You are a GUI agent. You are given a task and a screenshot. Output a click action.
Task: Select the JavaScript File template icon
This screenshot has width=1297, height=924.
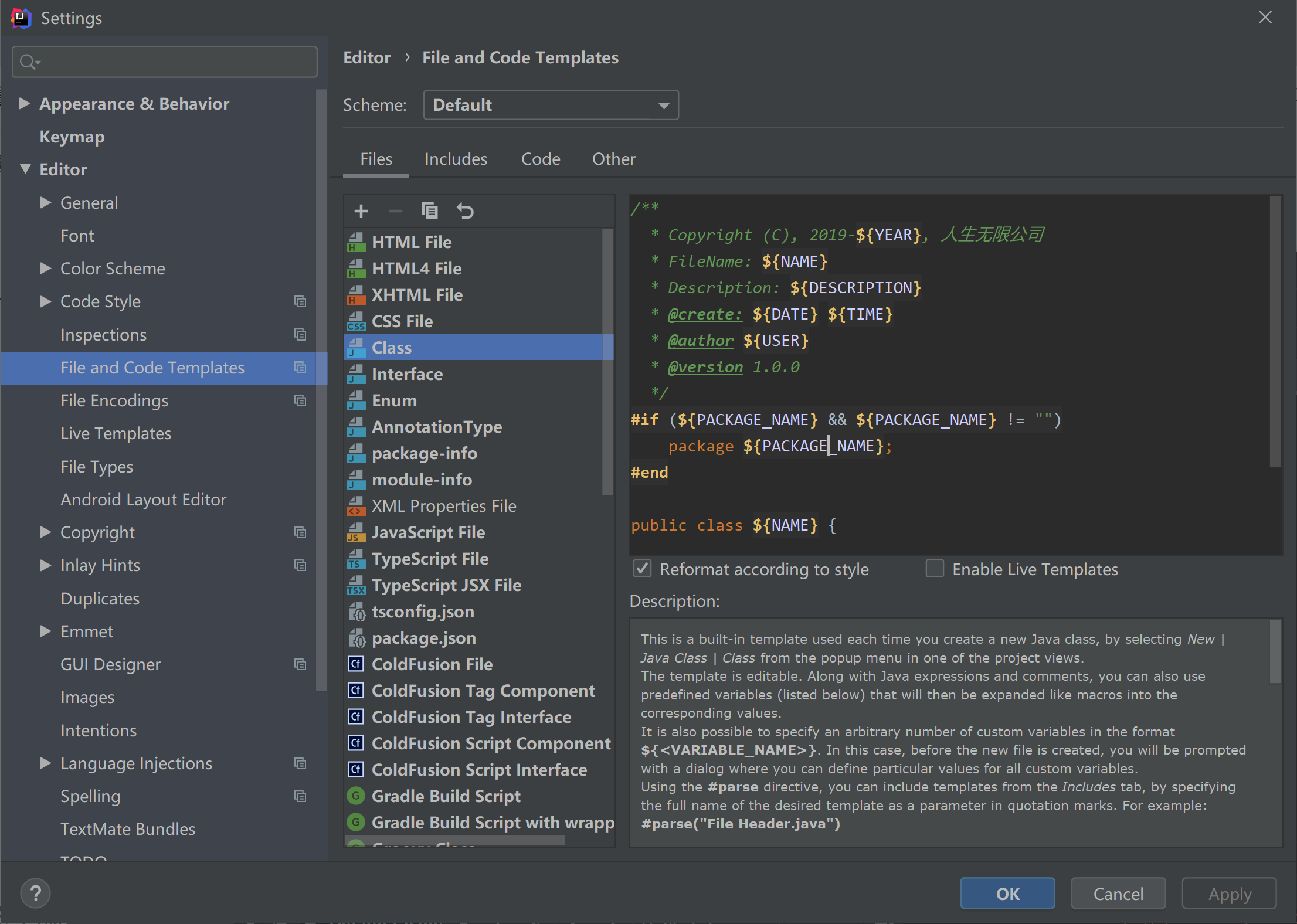tap(356, 532)
